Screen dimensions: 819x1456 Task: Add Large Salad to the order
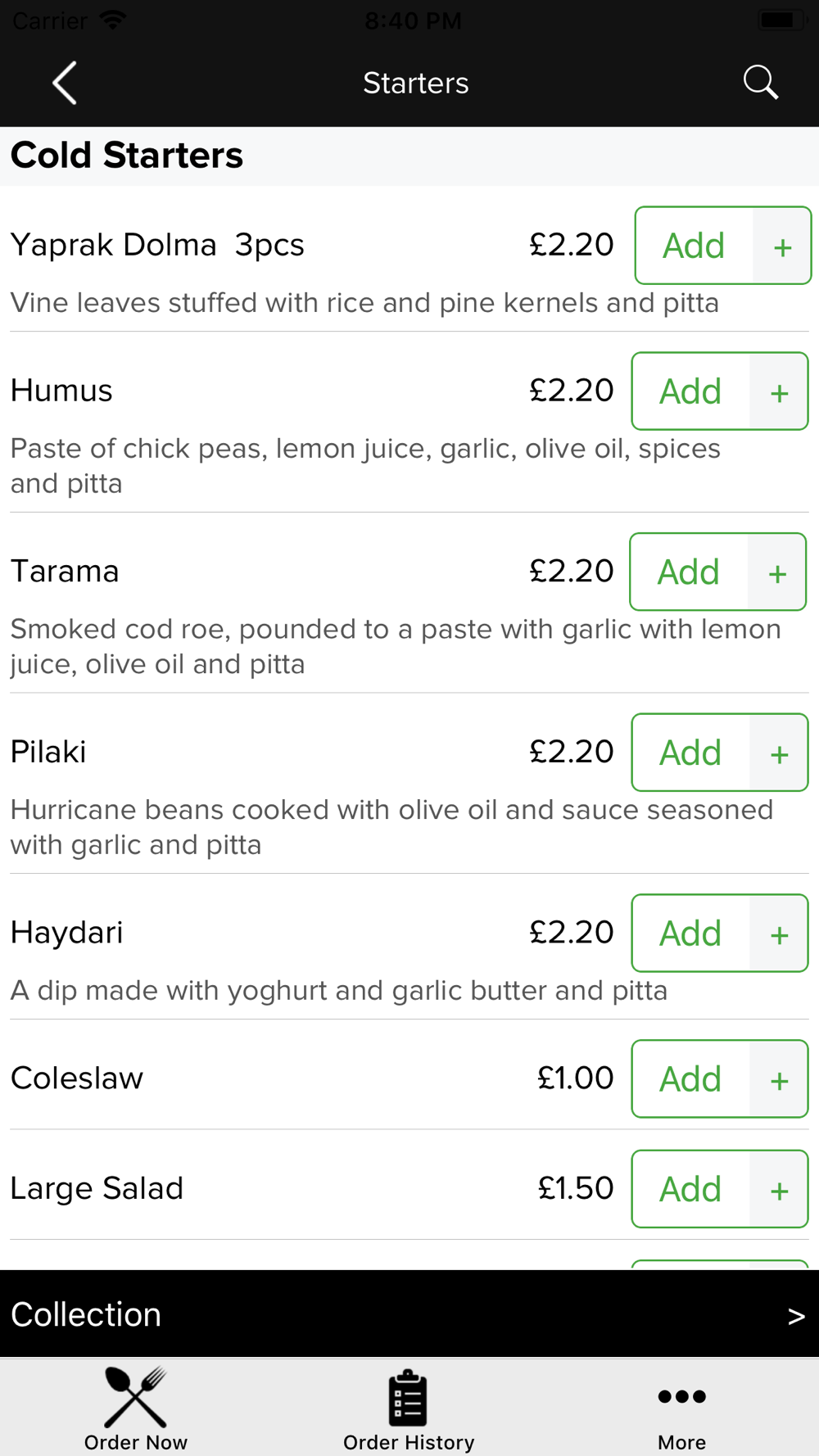690,1189
